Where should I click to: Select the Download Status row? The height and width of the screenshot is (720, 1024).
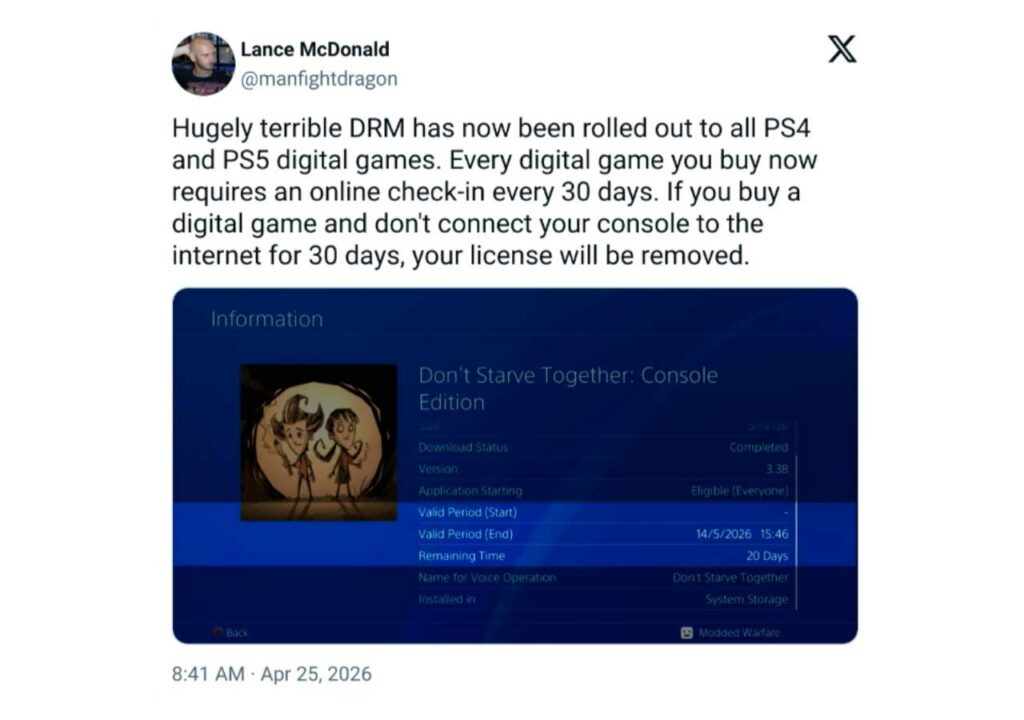pyautogui.click(x=603, y=448)
